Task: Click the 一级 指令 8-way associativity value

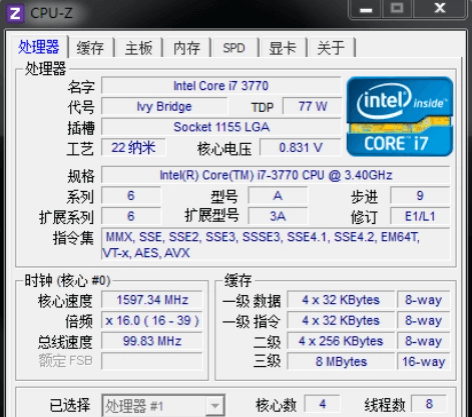Action: point(424,321)
